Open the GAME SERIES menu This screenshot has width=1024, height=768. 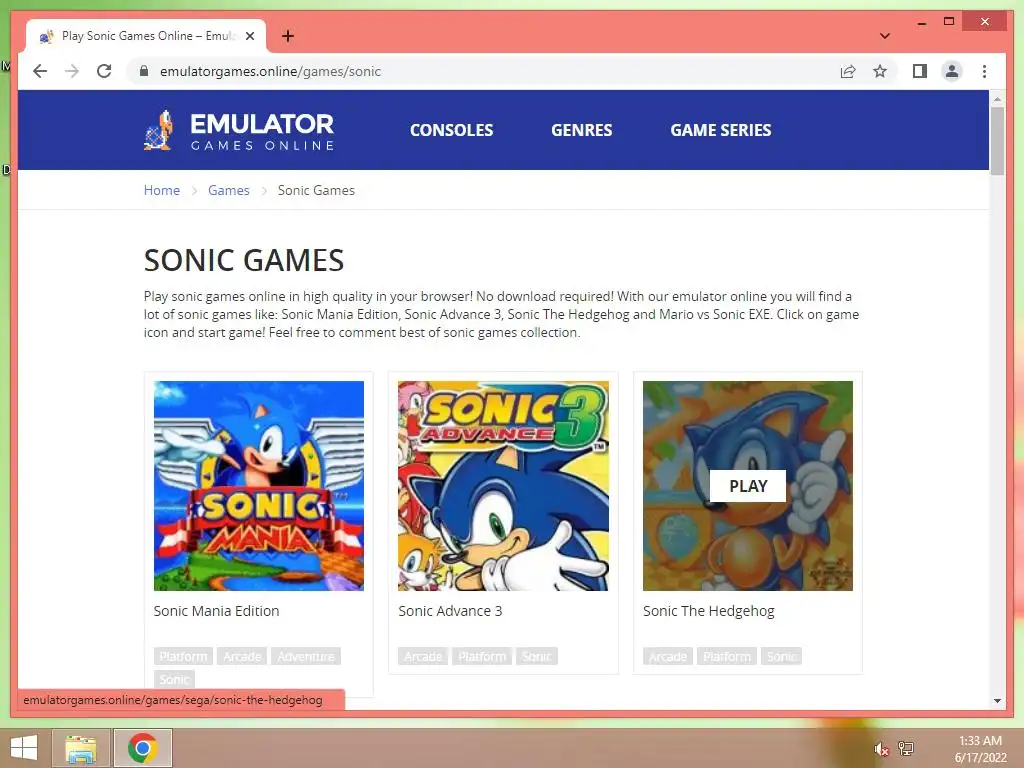tap(720, 130)
